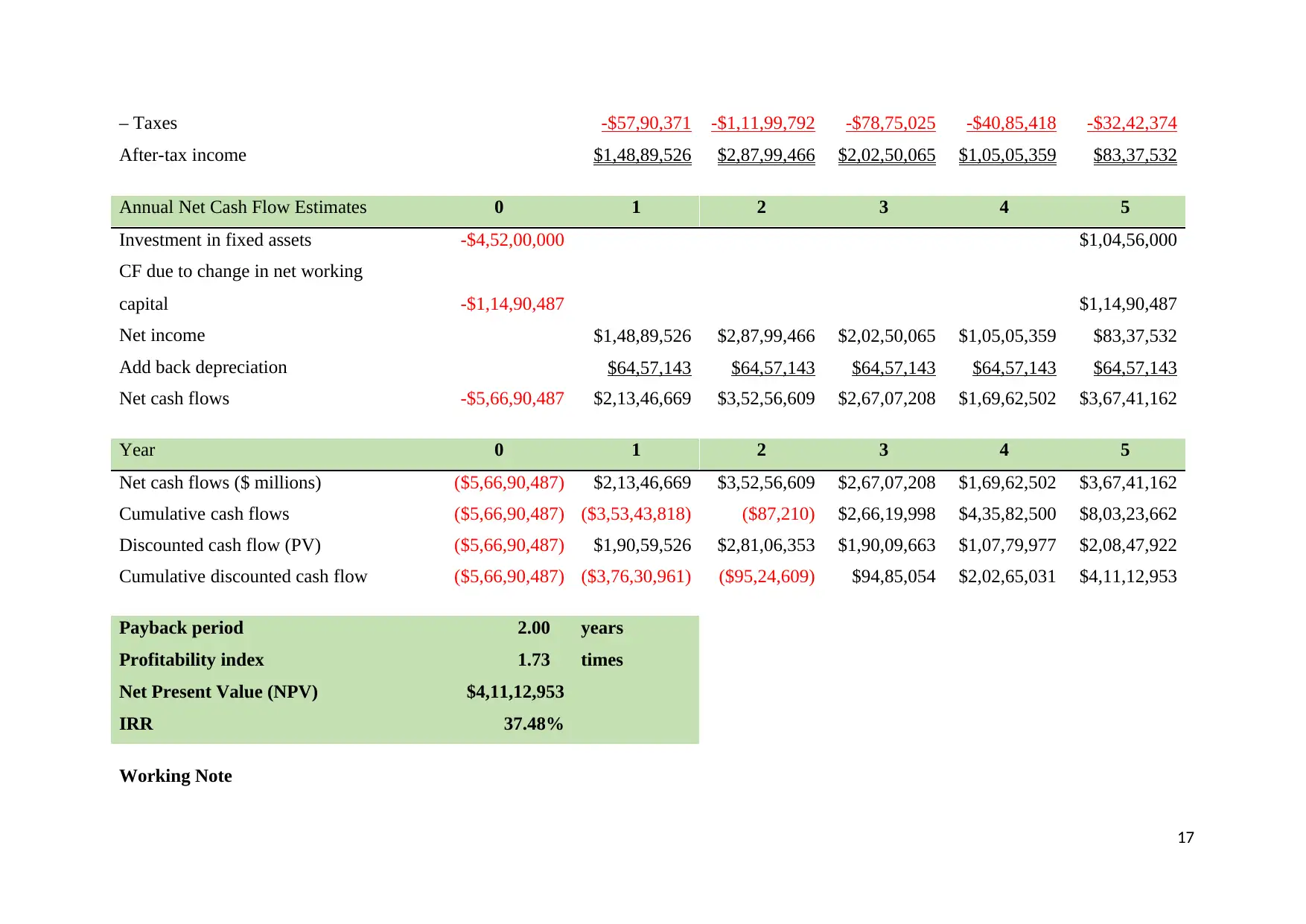Select discounted value $1,90,59,526

coord(643,545)
